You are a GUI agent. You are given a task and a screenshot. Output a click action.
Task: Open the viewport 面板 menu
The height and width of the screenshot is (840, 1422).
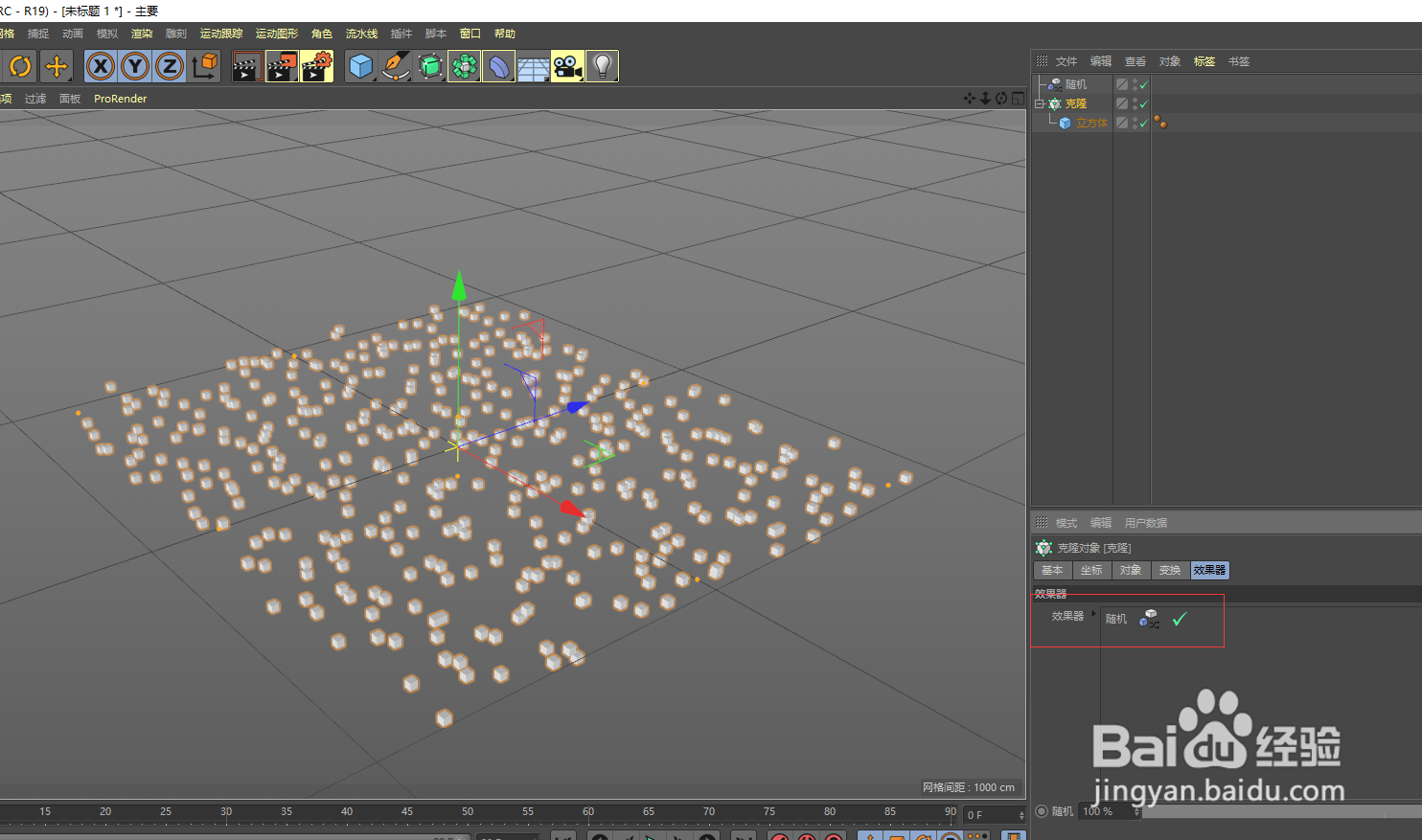(x=70, y=99)
